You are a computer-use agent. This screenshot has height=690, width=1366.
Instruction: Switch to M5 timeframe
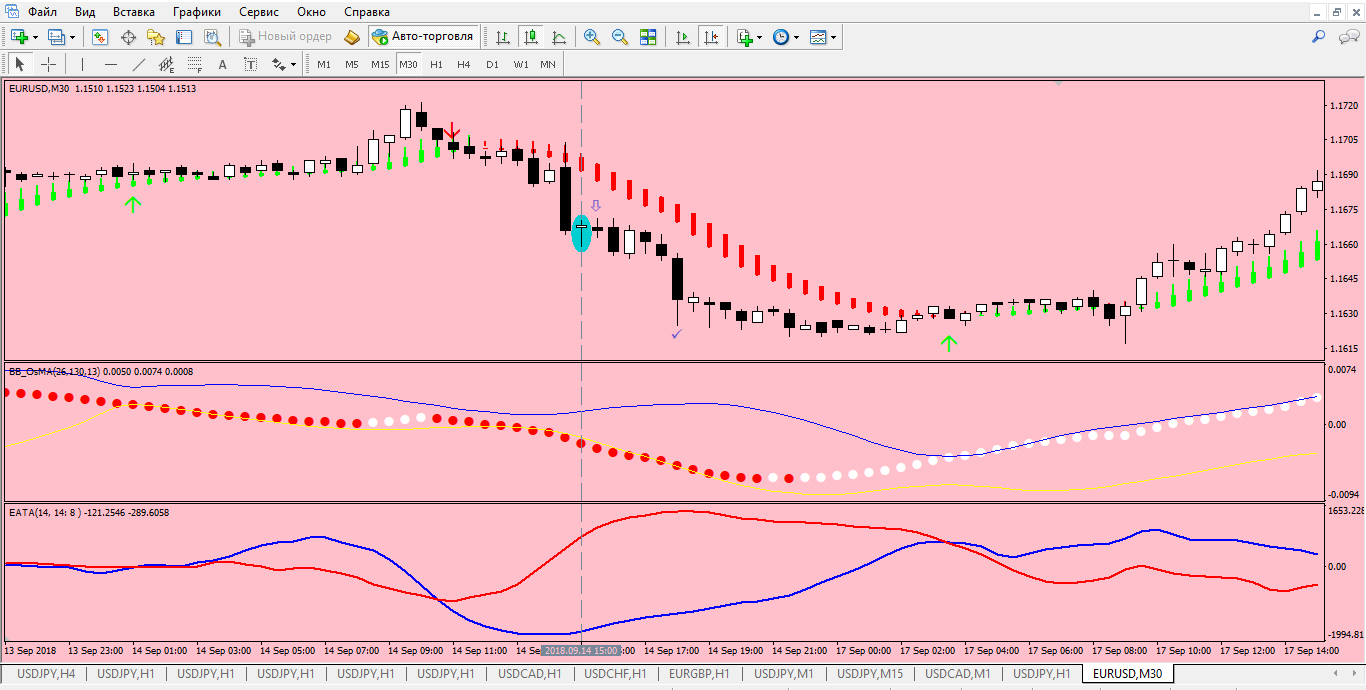click(352, 64)
